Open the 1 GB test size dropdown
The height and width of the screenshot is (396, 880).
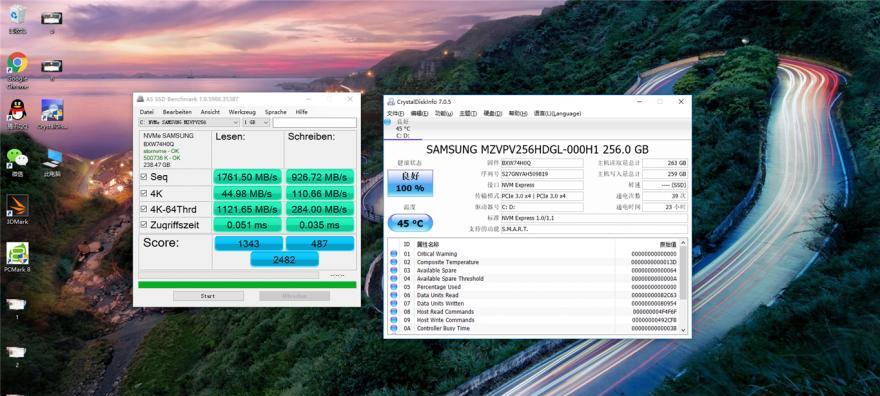[256, 122]
